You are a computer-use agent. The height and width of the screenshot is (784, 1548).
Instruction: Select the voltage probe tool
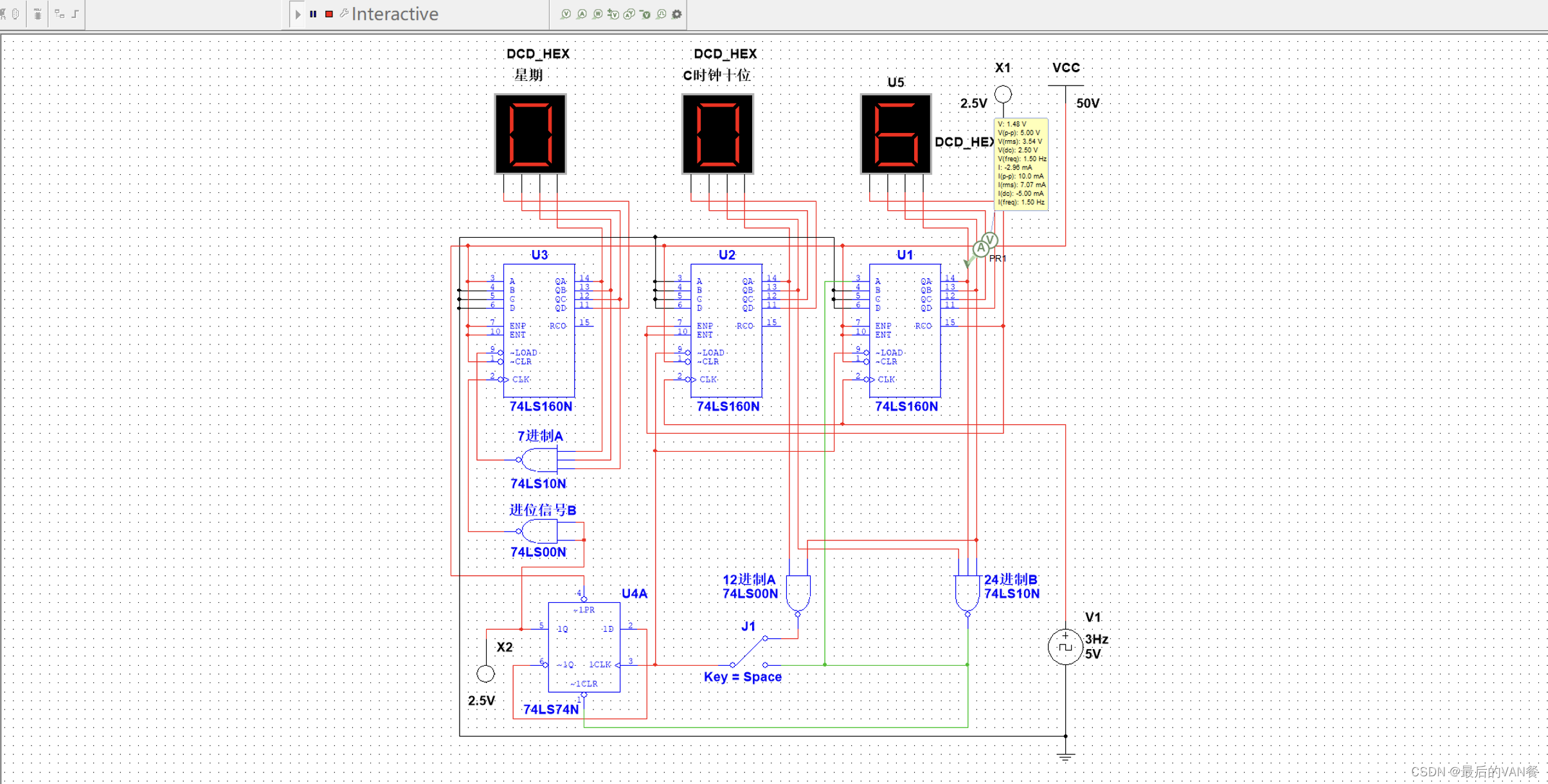[x=566, y=14]
